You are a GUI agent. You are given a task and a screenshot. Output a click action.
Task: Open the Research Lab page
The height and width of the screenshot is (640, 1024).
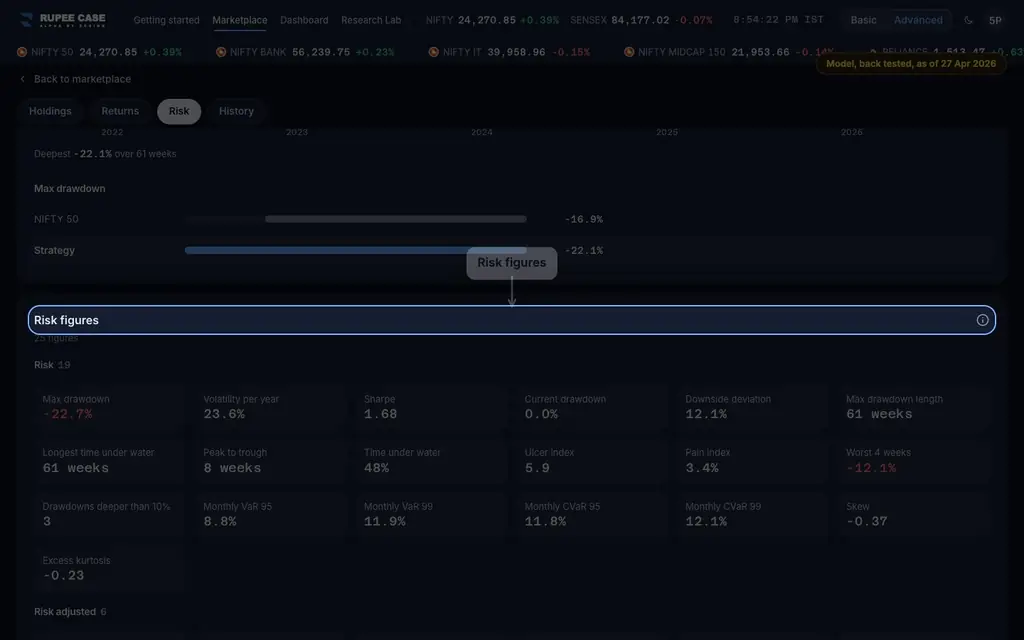tap(371, 20)
